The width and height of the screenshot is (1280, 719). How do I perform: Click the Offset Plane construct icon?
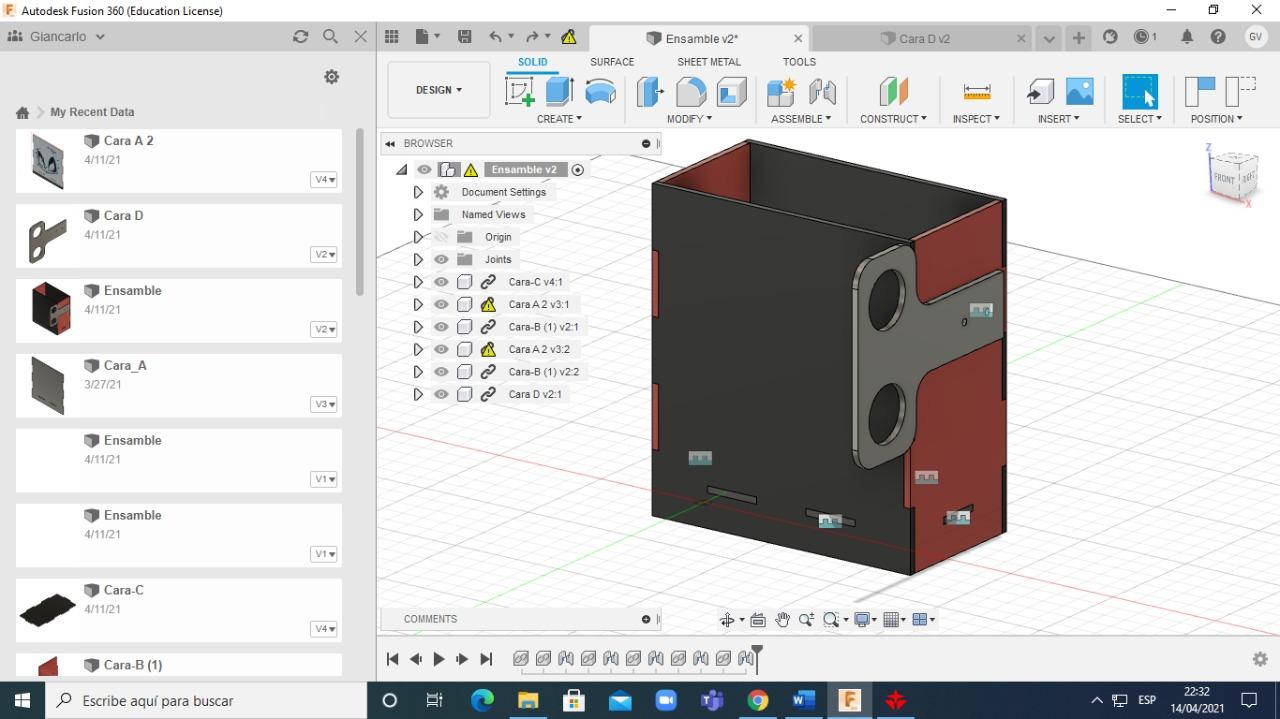pyautogui.click(x=893, y=92)
